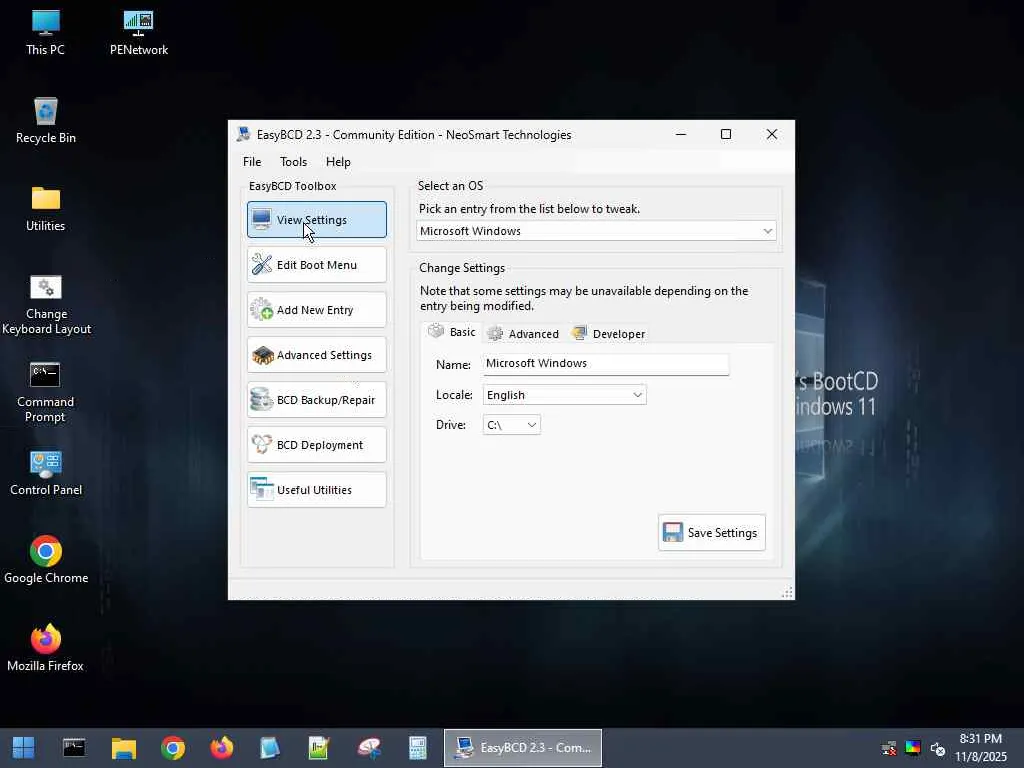Open the BCD Deployment section

pos(317,445)
